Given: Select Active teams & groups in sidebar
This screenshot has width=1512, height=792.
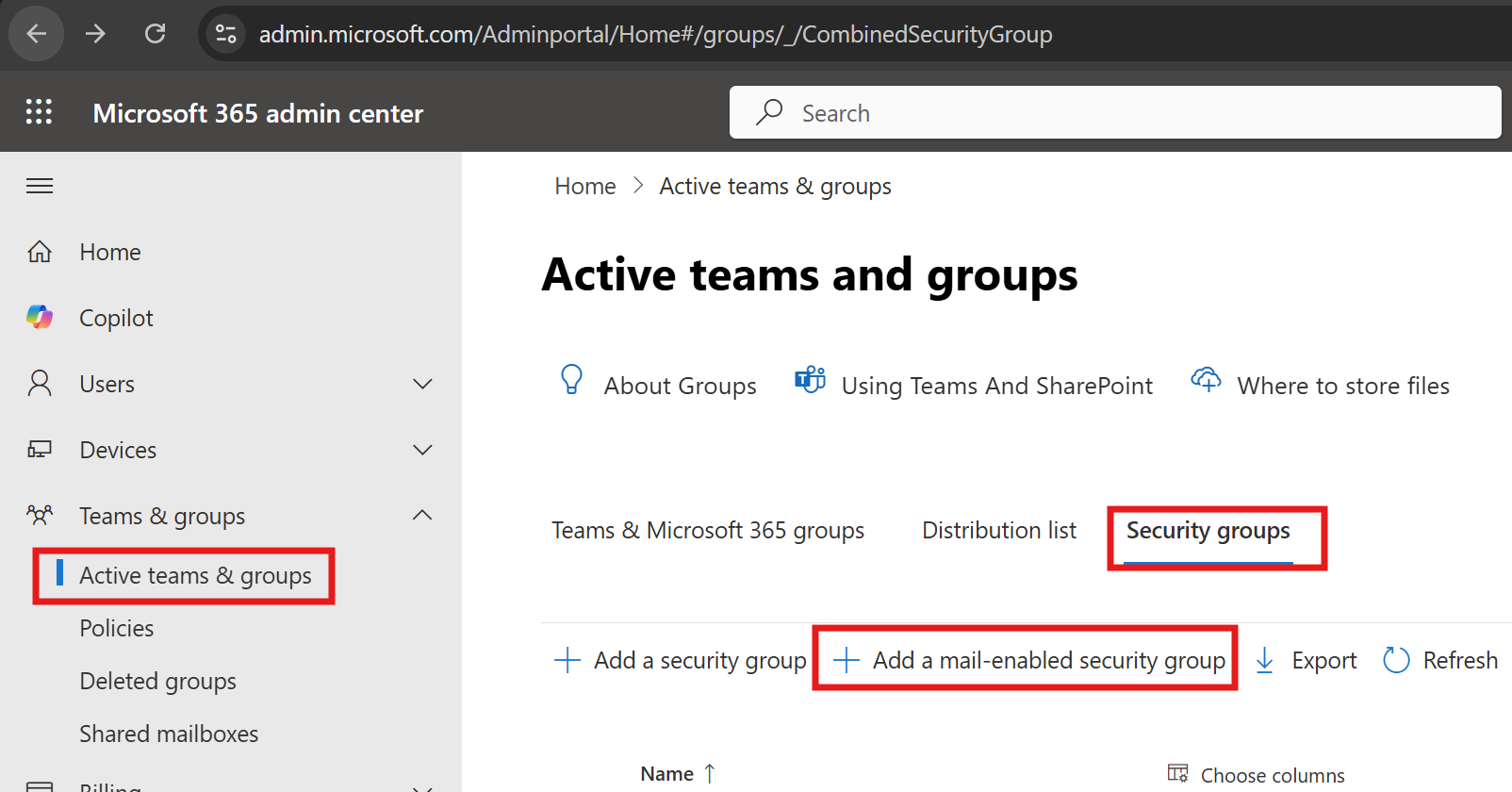Looking at the screenshot, I should [x=195, y=575].
